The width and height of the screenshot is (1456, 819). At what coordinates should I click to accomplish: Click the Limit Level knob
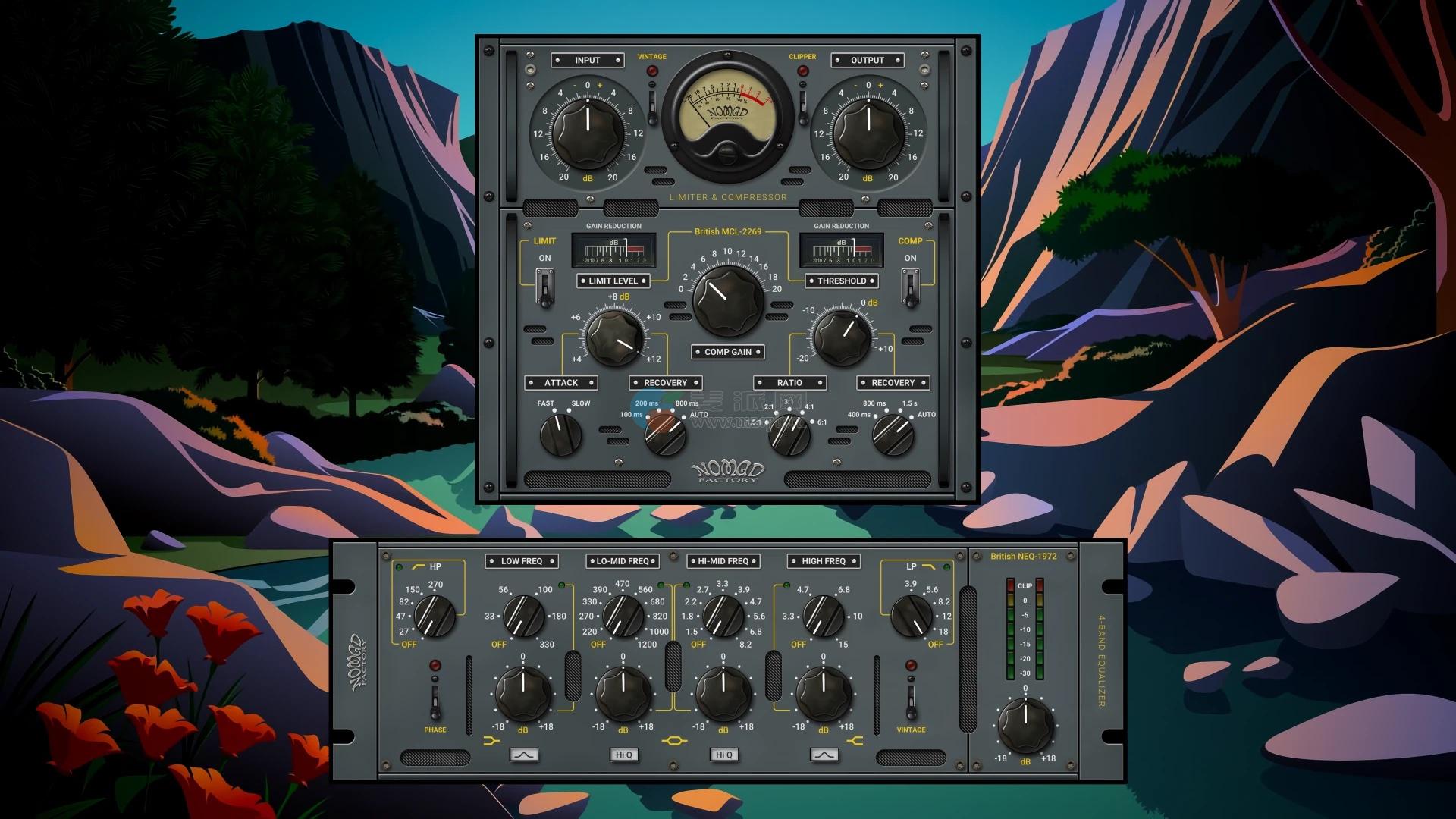click(614, 337)
